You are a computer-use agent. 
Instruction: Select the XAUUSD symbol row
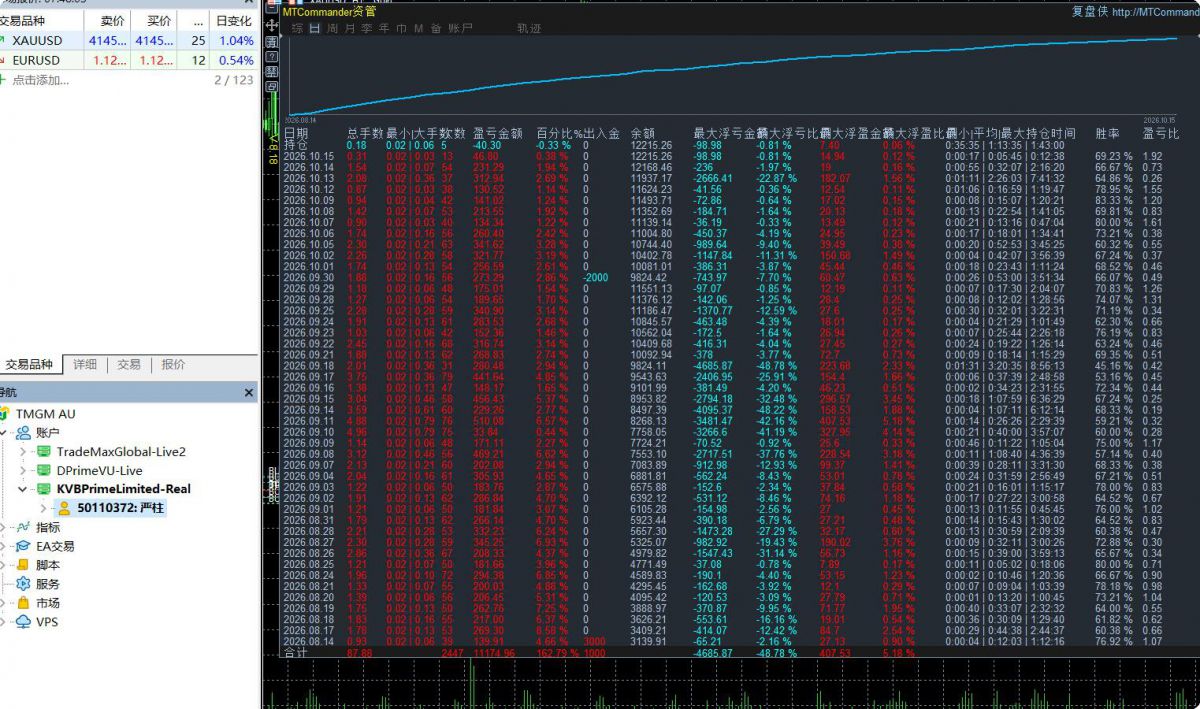(128, 41)
